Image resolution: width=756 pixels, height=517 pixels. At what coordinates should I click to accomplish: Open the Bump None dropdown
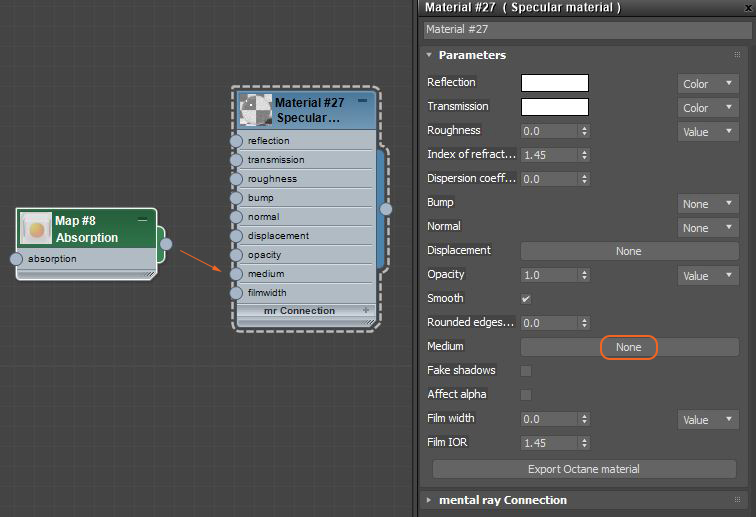708,204
